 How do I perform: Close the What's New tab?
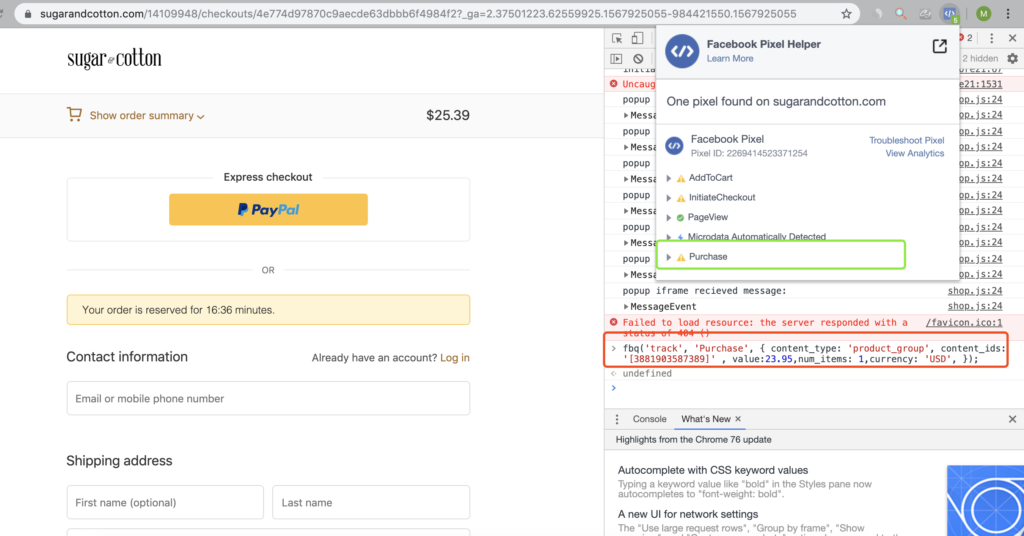tap(738, 419)
